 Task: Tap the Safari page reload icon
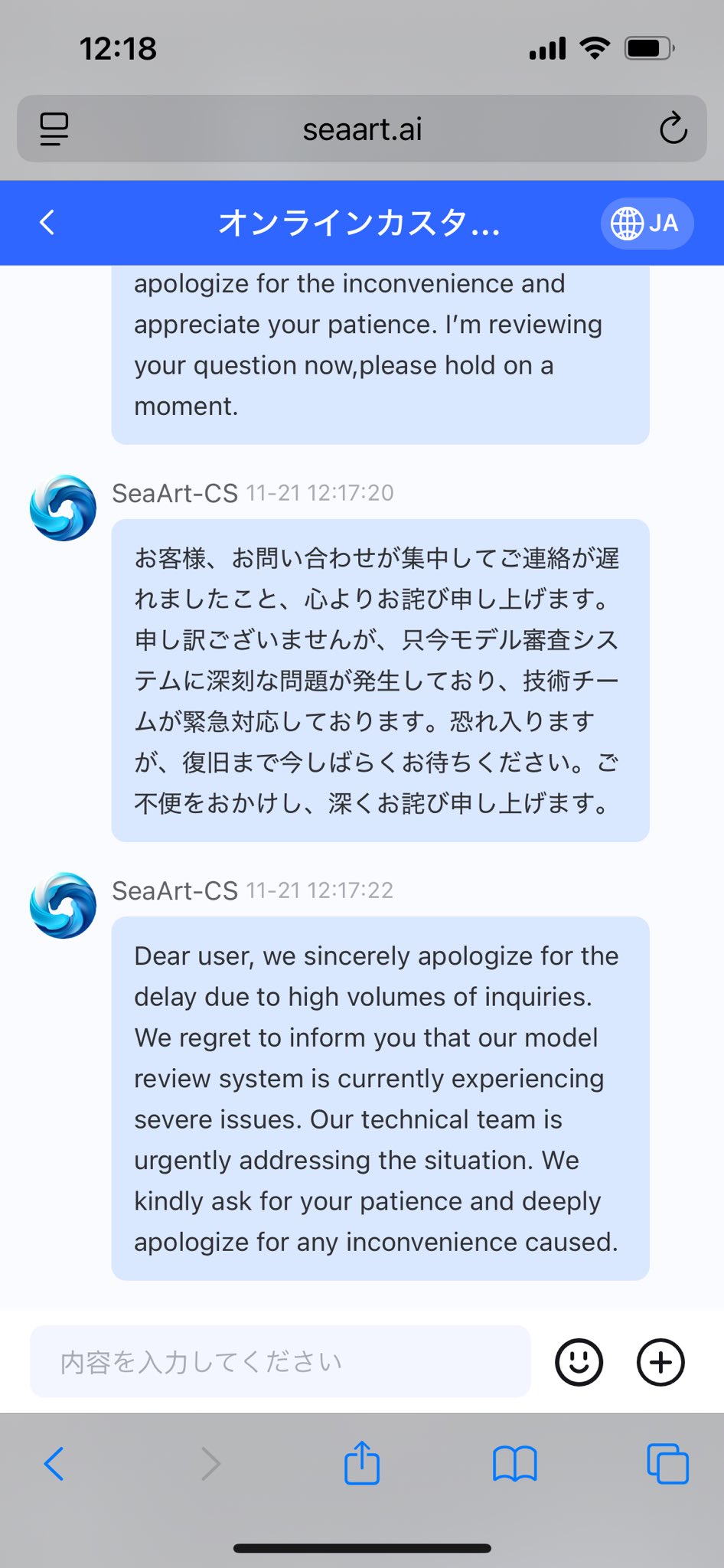[x=673, y=129]
